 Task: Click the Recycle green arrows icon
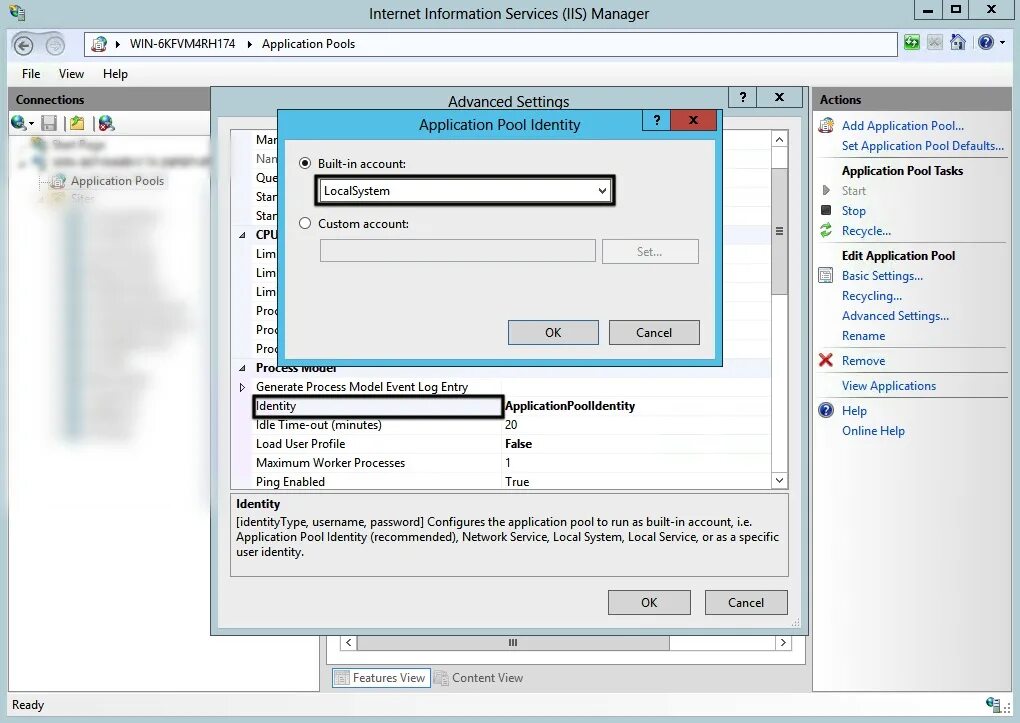826,230
